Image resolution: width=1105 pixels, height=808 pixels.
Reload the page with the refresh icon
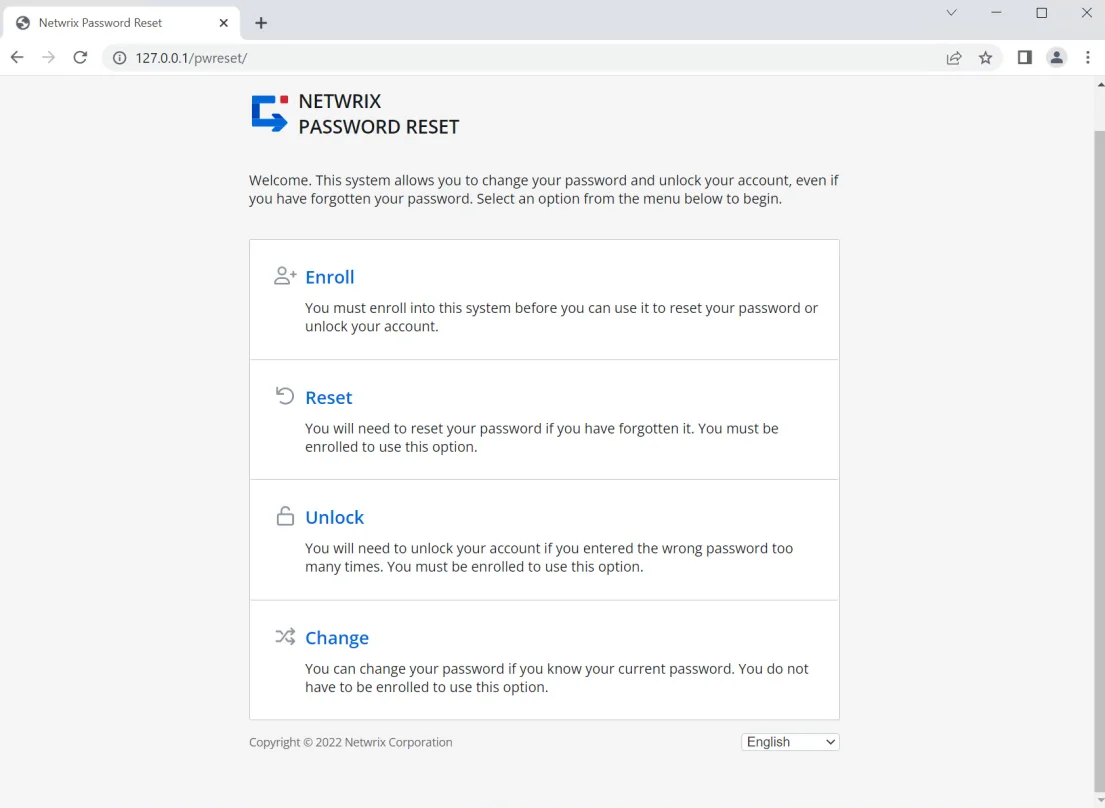point(80,58)
